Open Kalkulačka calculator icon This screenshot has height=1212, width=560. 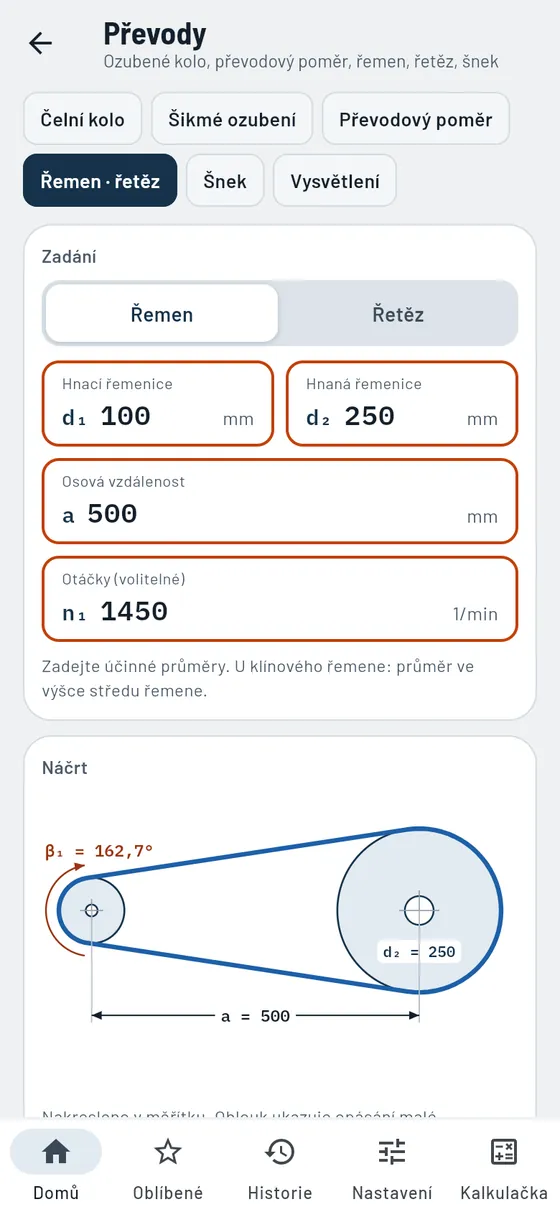504,1152
